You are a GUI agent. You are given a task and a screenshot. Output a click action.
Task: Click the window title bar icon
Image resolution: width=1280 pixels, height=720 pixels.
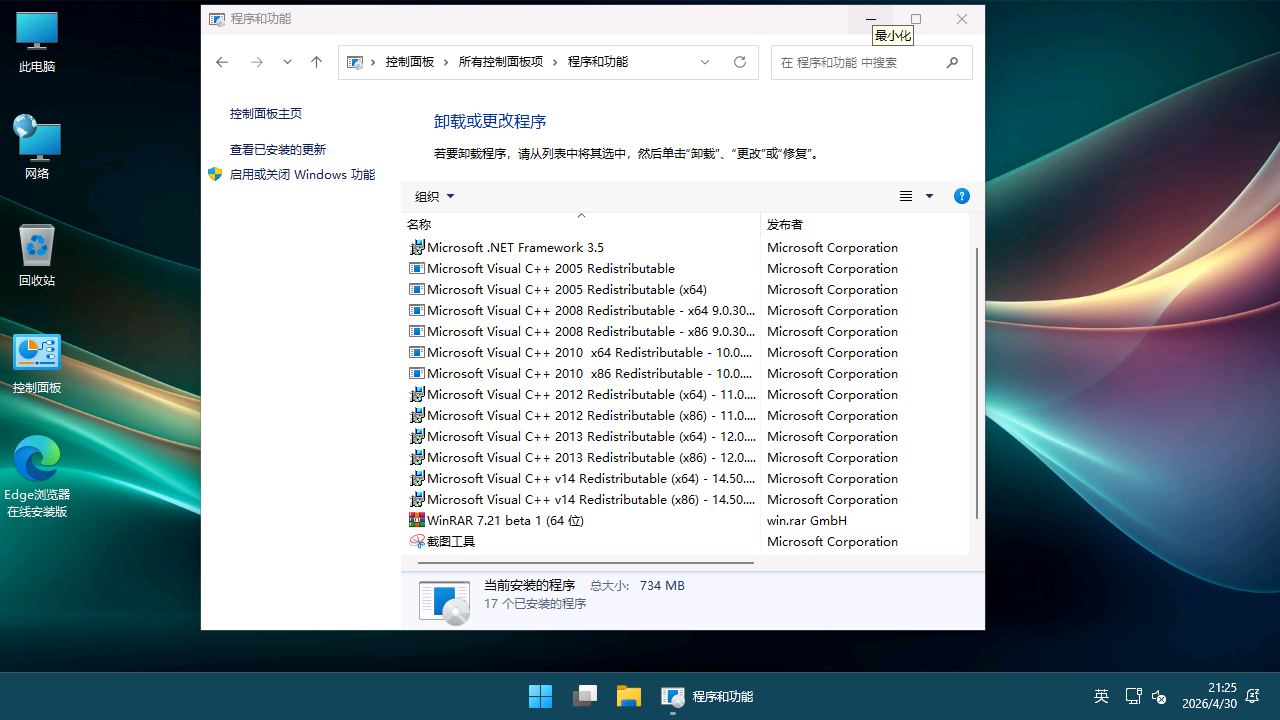click(217, 19)
